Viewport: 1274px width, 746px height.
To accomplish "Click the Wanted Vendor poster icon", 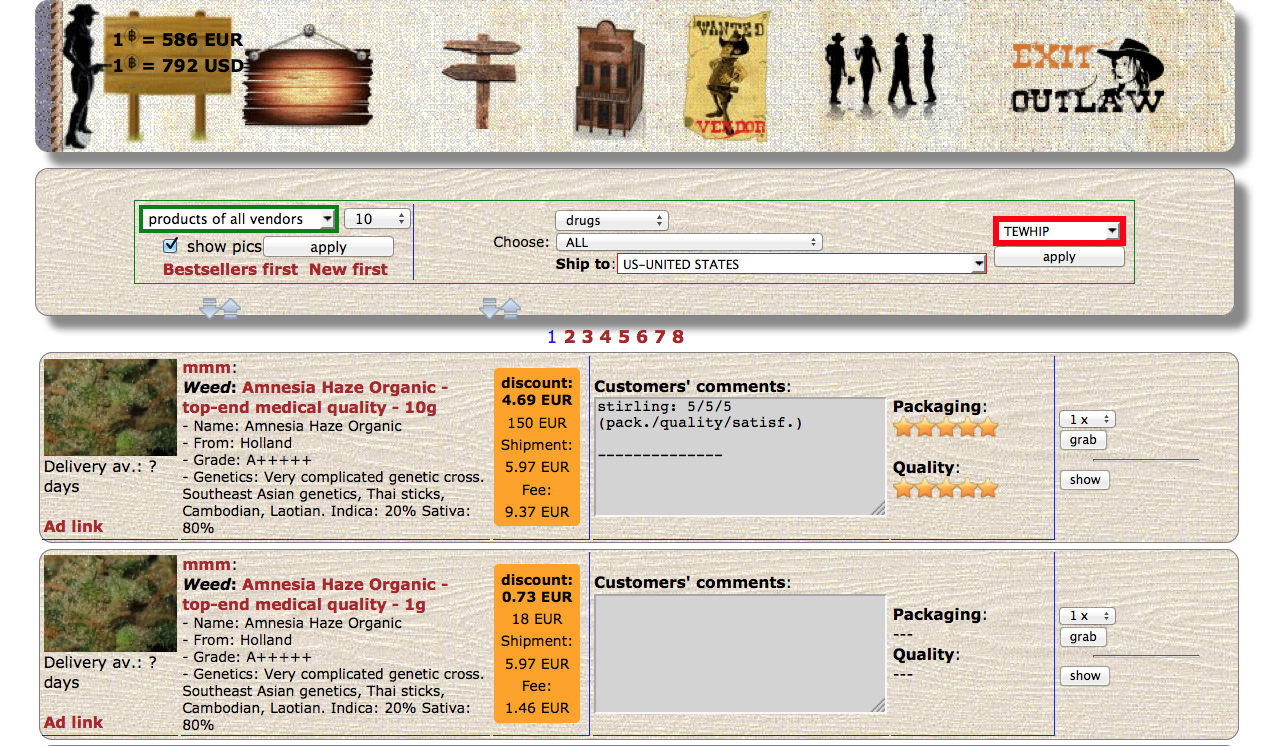I will pos(729,77).
